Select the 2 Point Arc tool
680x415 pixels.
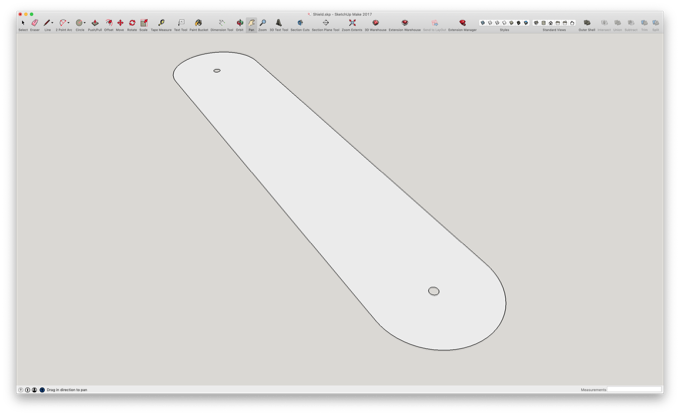[63, 23]
